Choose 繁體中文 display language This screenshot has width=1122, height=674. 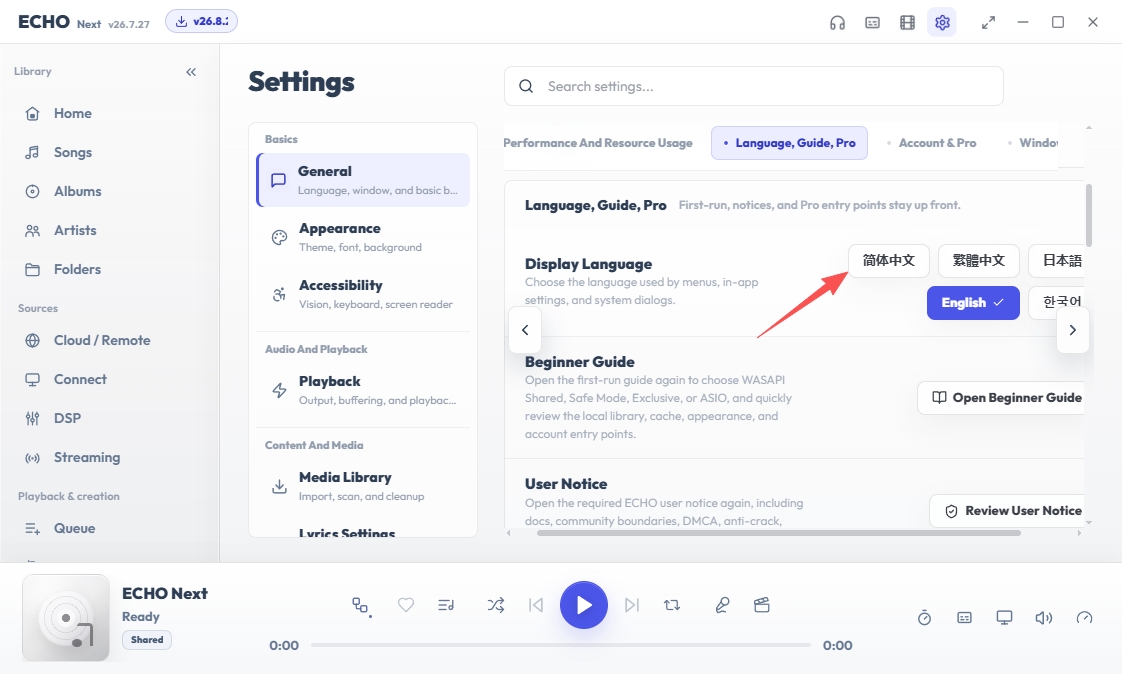click(x=978, y=260)
